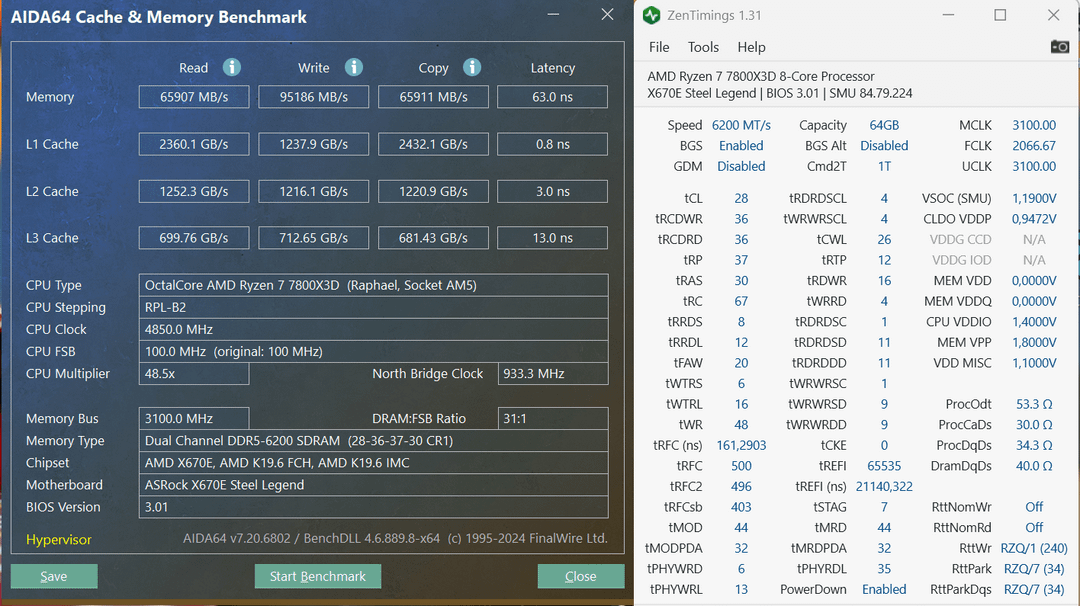Click the Memory Type field DDR5-6200 SDRAM
The height and width of the screenshot is (606, 1080).
pos(373,441)
